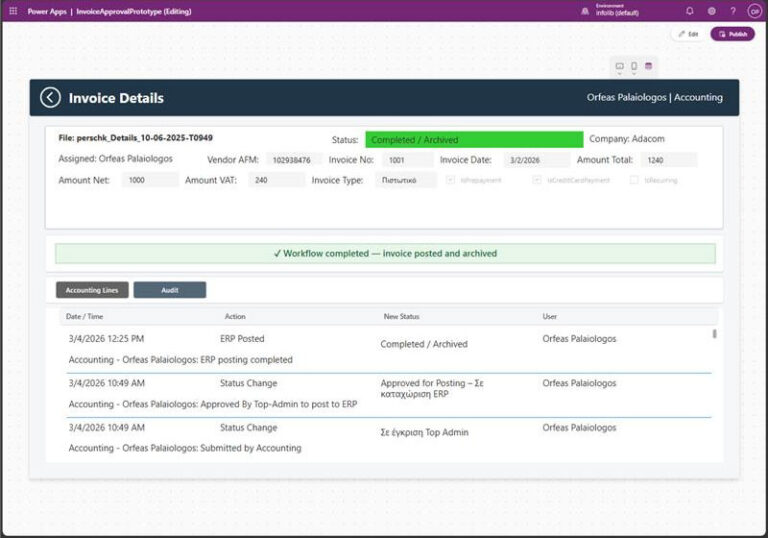The height and width of the screenshot is (538, 768).
Task: Click the Amount Total field
Action: [x=669, y=160]
